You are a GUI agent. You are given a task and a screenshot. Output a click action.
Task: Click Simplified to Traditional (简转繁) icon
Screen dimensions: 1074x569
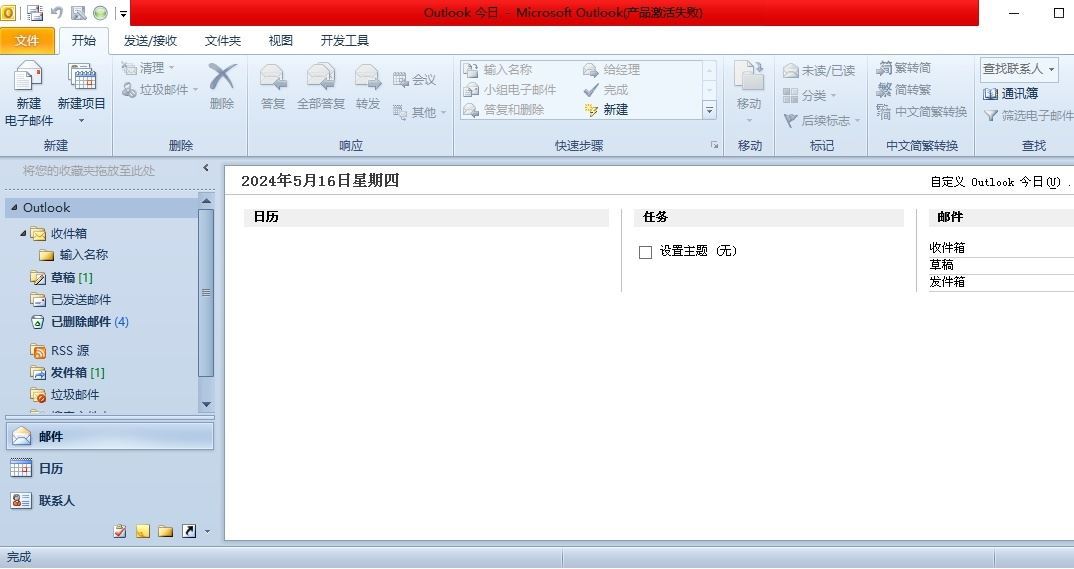click(x=884, y=90)
